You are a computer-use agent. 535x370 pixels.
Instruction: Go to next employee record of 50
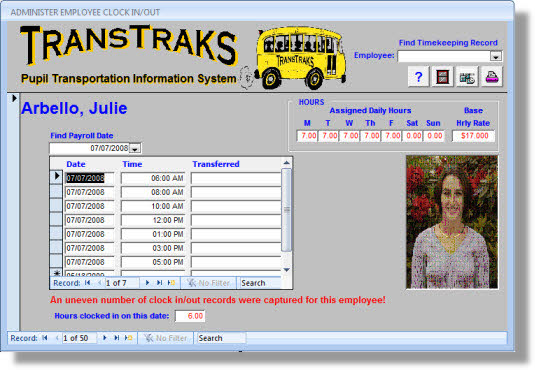(105, 338)
